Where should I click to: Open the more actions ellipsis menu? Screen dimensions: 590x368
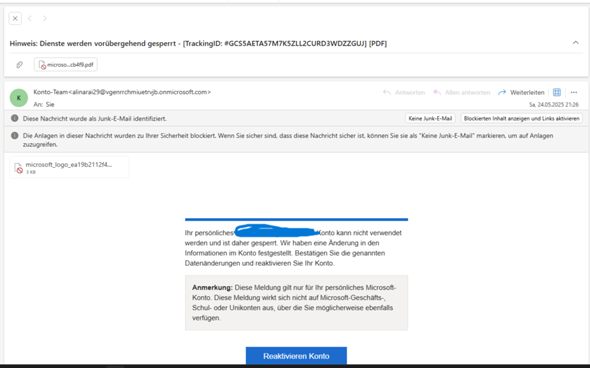[574, 92]
